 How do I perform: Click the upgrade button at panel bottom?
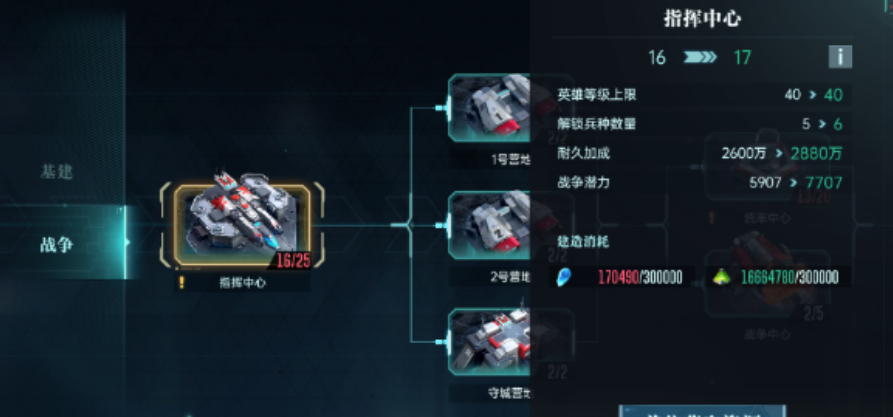[702, 411]
